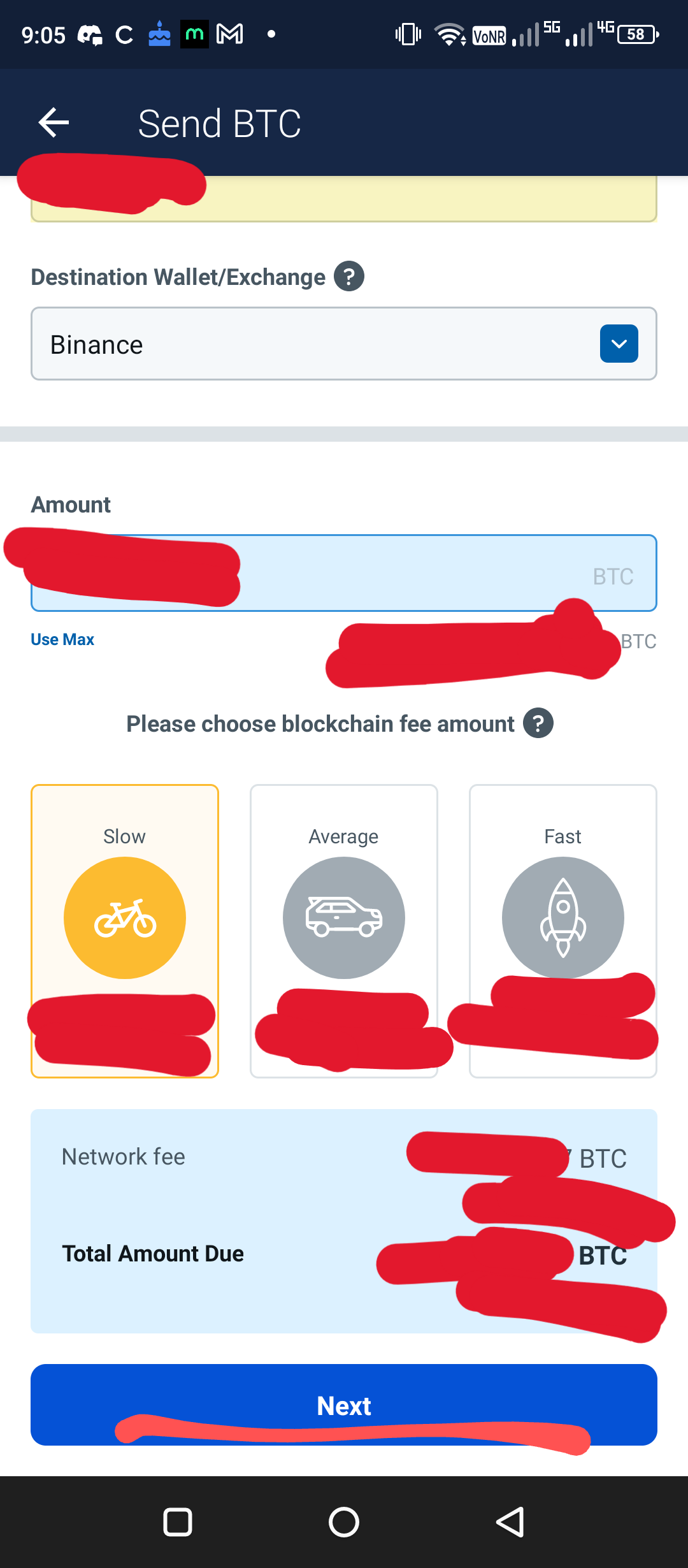Image resolution: width=688 pixels, height=1568 pixels.
Task: Tap the Android recent apps button
Action: 178,1523
